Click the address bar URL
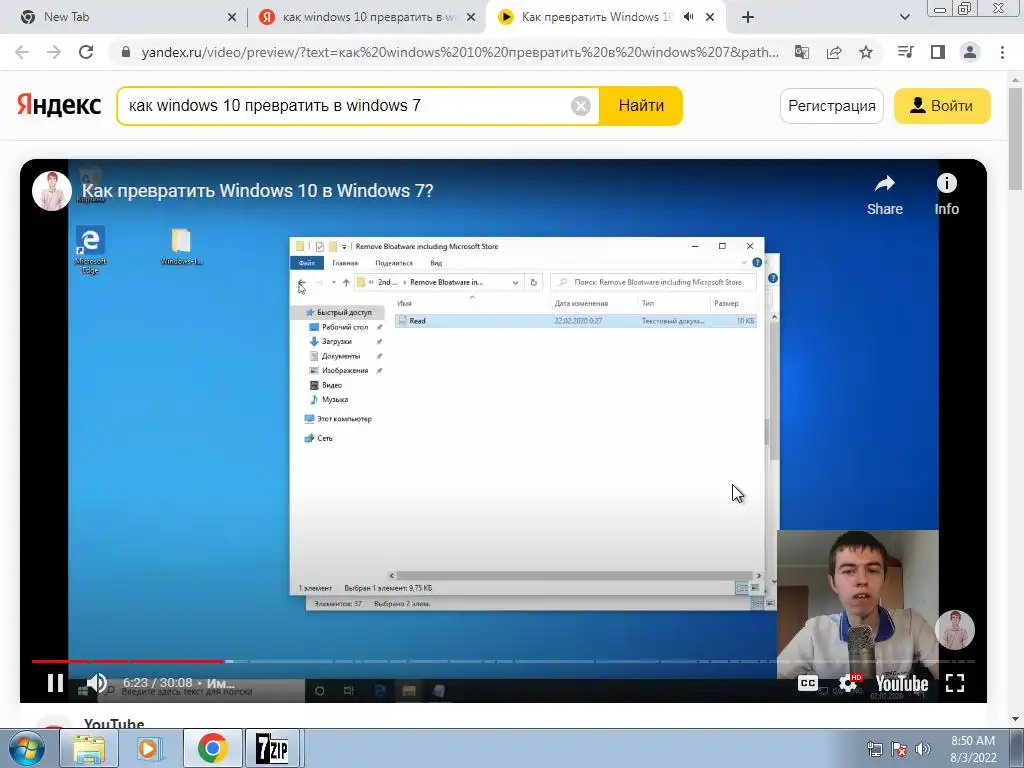Screen dimensions: 1024x768 coord(460,52)
